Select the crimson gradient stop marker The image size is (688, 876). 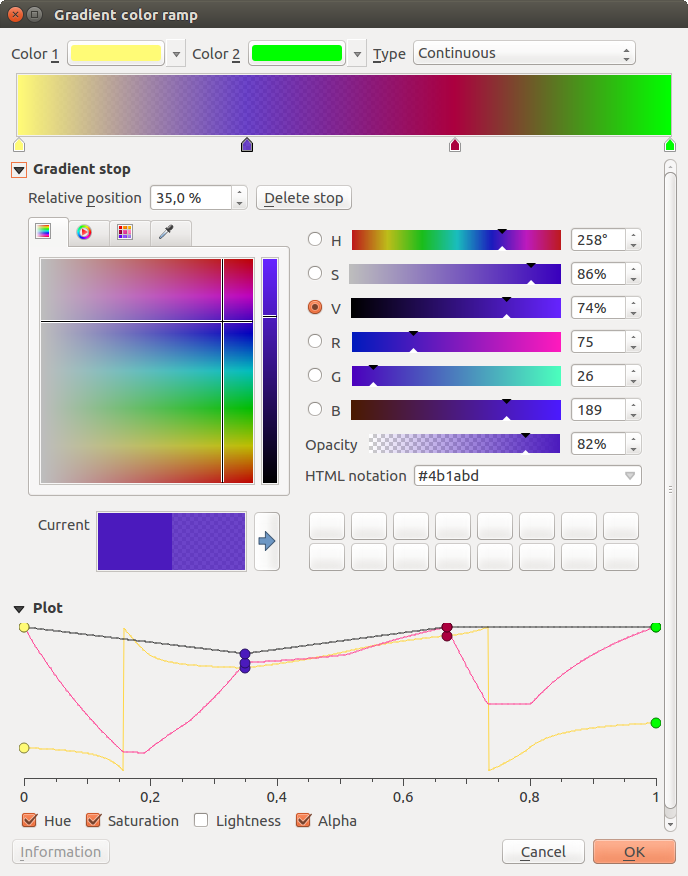pyautogui.click(x=455, y=146)
